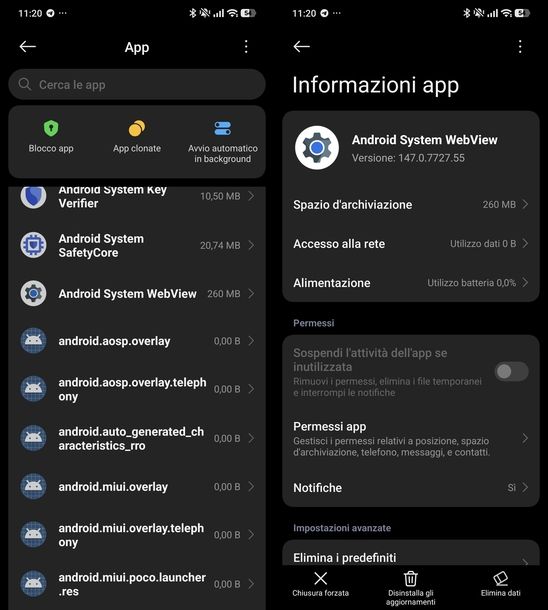Open Spazio d'archiviazione entry

[x=411, y=204]
